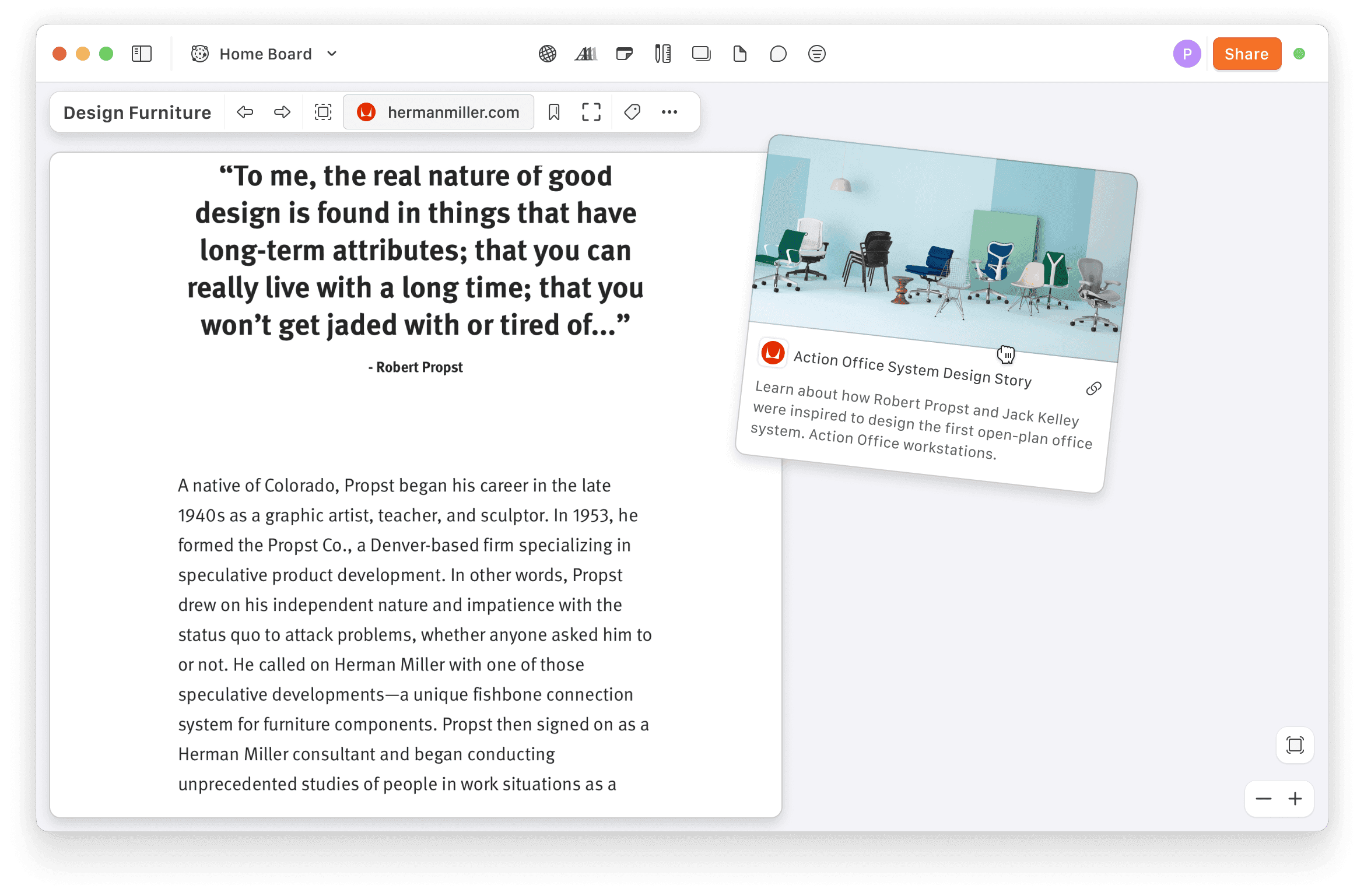Zoom in with the plus button

point(1295,799)
